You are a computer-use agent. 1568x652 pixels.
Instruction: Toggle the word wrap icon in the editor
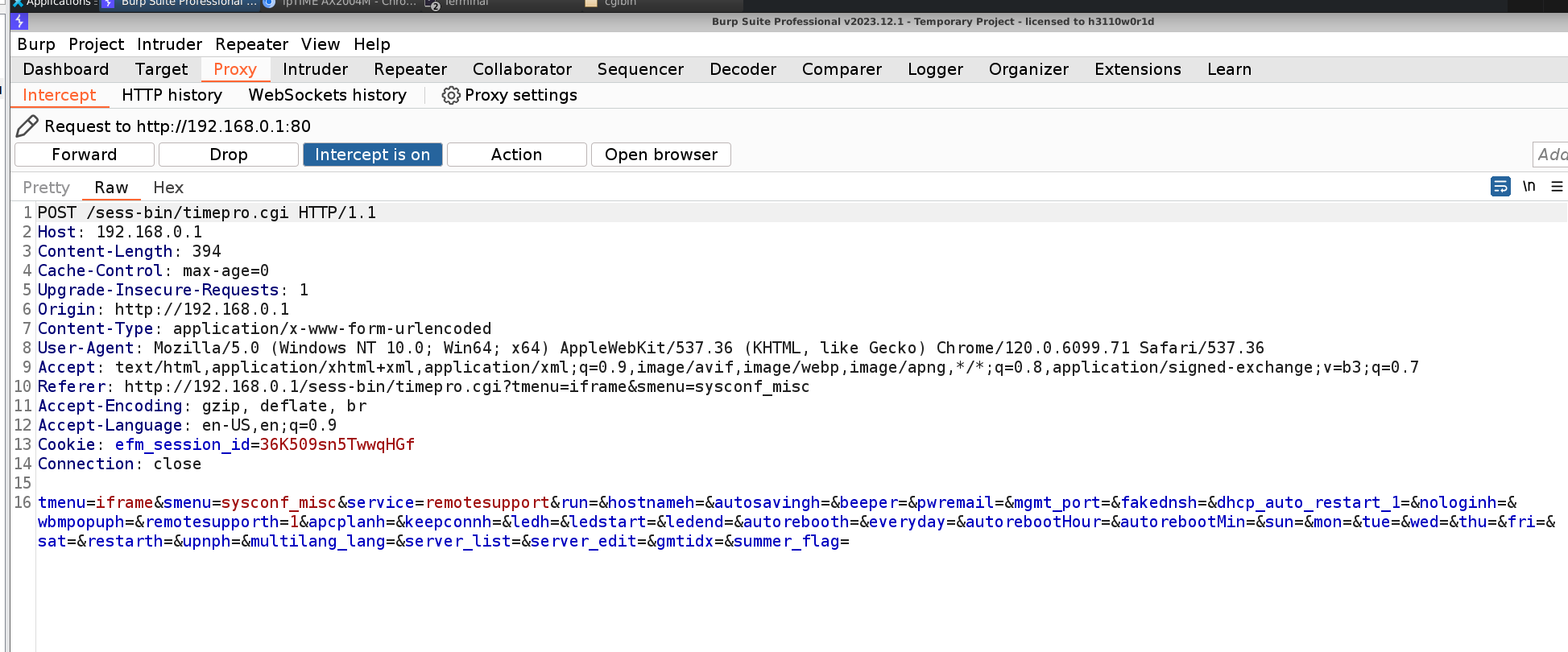[1500, 187]
